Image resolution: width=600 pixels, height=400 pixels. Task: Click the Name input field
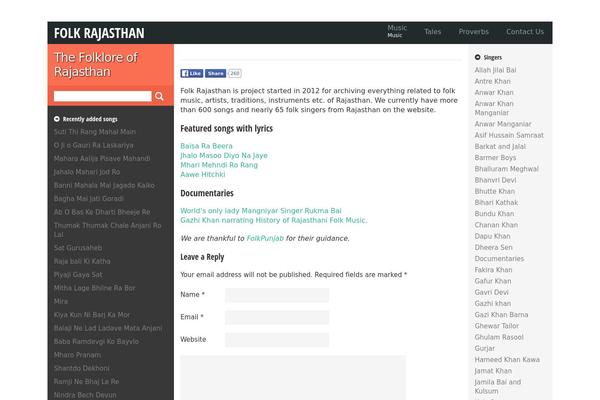pos(277,295)
